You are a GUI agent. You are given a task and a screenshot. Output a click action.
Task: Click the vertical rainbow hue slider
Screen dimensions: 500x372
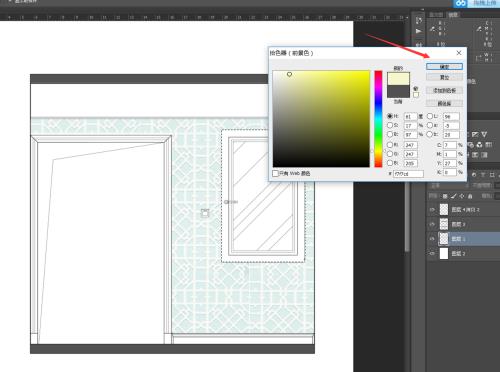378,119
